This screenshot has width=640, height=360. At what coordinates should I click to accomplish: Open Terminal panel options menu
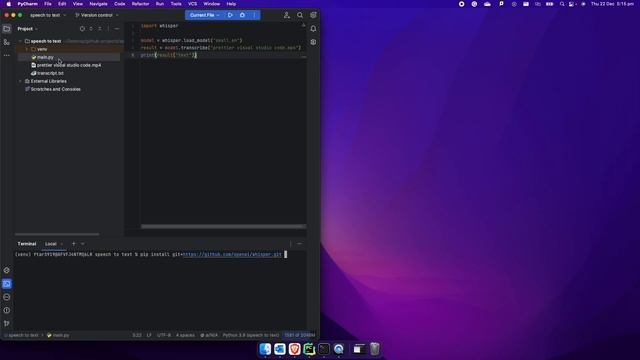[x=291, y=244]
